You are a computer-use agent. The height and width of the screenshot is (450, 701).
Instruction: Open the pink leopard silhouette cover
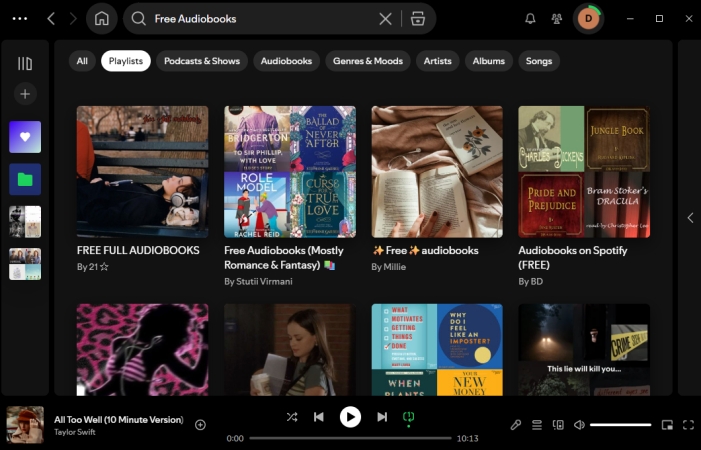point(142,350)
